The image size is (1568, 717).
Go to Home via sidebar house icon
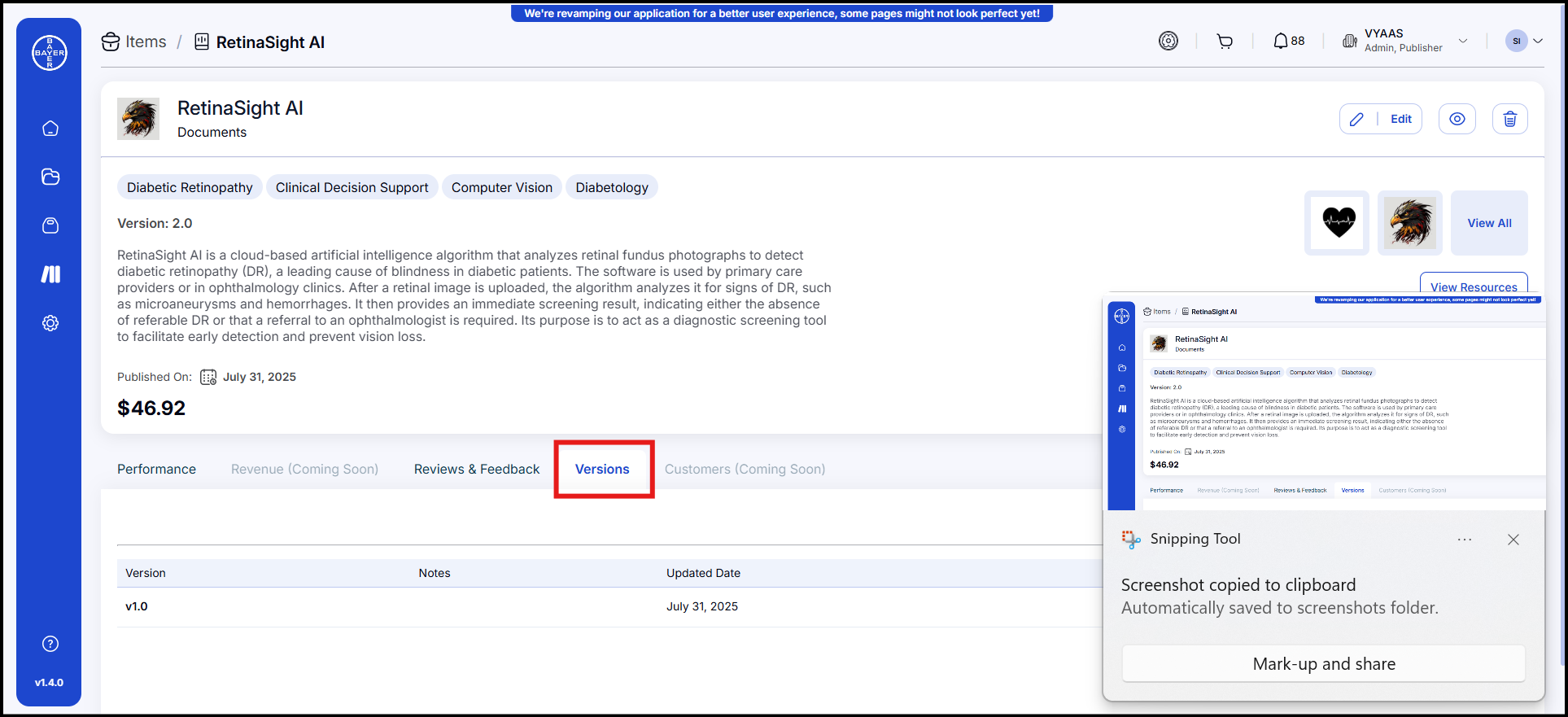[50, 129]
